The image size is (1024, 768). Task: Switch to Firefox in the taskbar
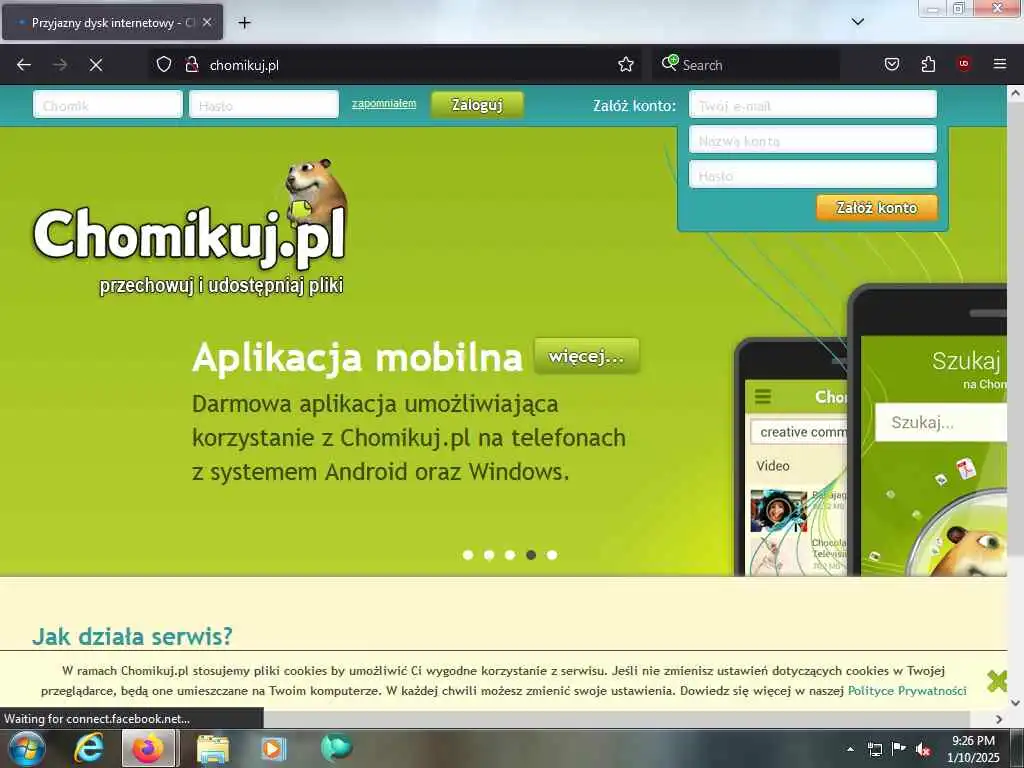(149, 748)
